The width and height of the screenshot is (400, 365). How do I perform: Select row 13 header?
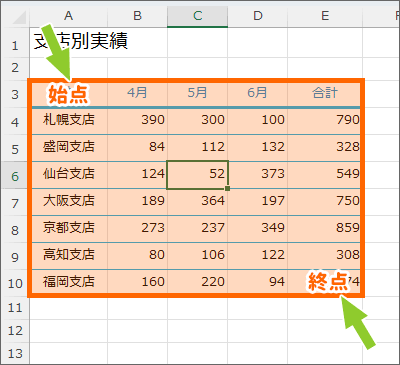(15, 353)
